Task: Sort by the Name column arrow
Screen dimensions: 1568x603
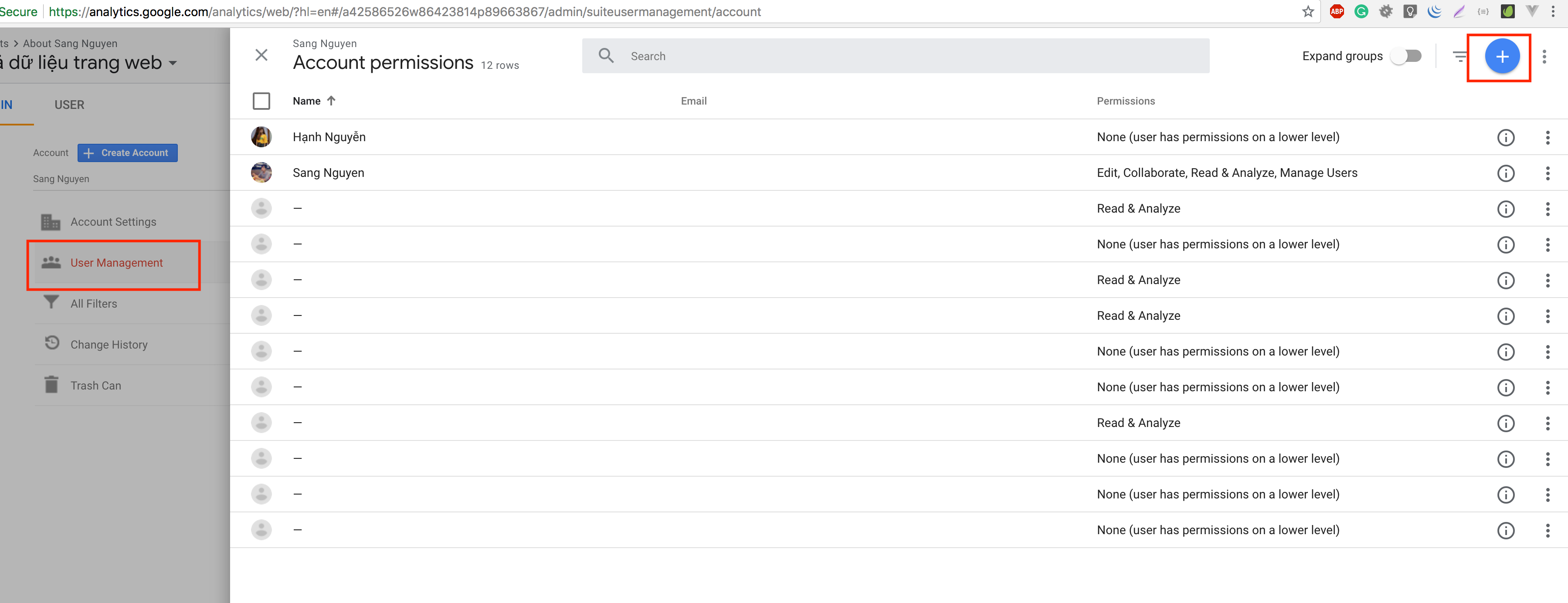Action: pos(331,101)
